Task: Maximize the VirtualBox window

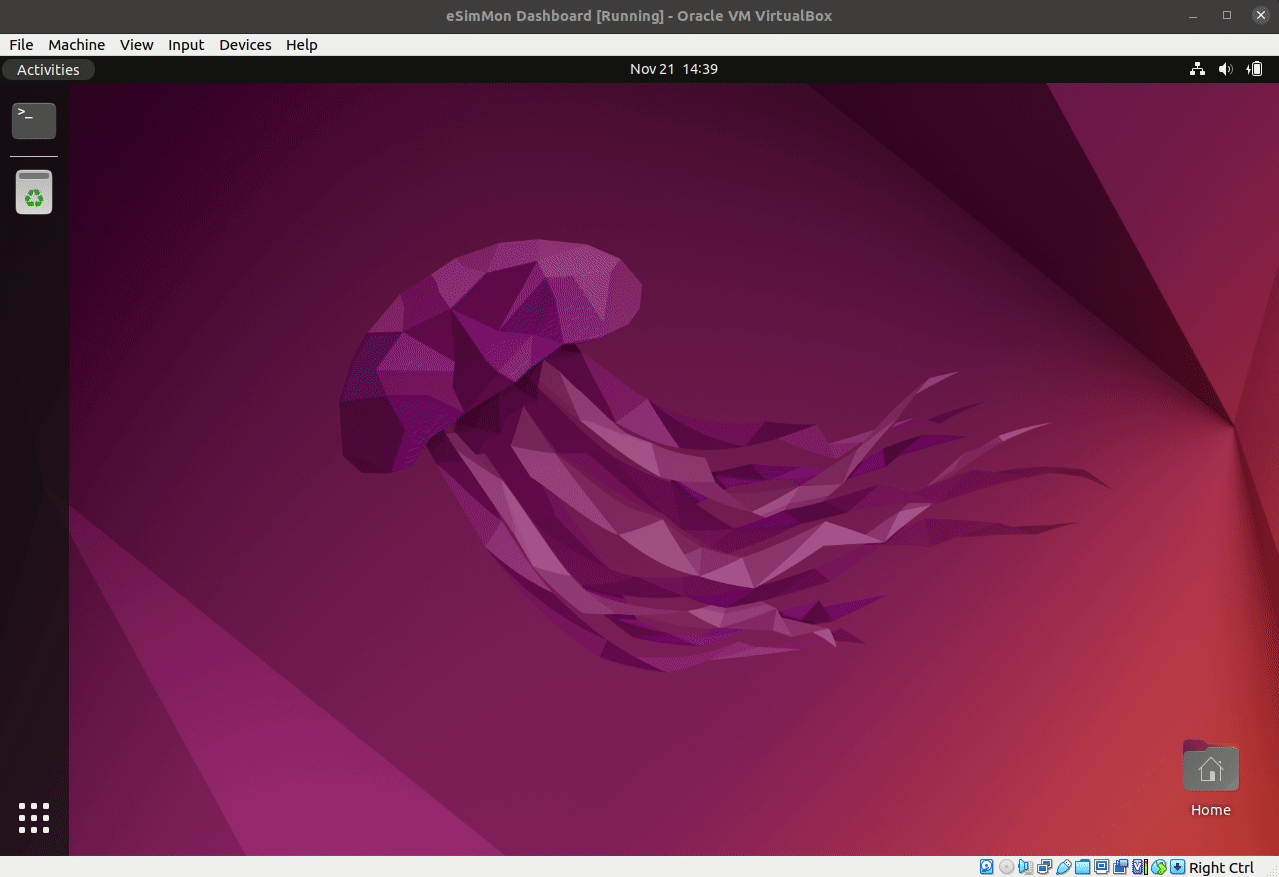Action: 1227,16
